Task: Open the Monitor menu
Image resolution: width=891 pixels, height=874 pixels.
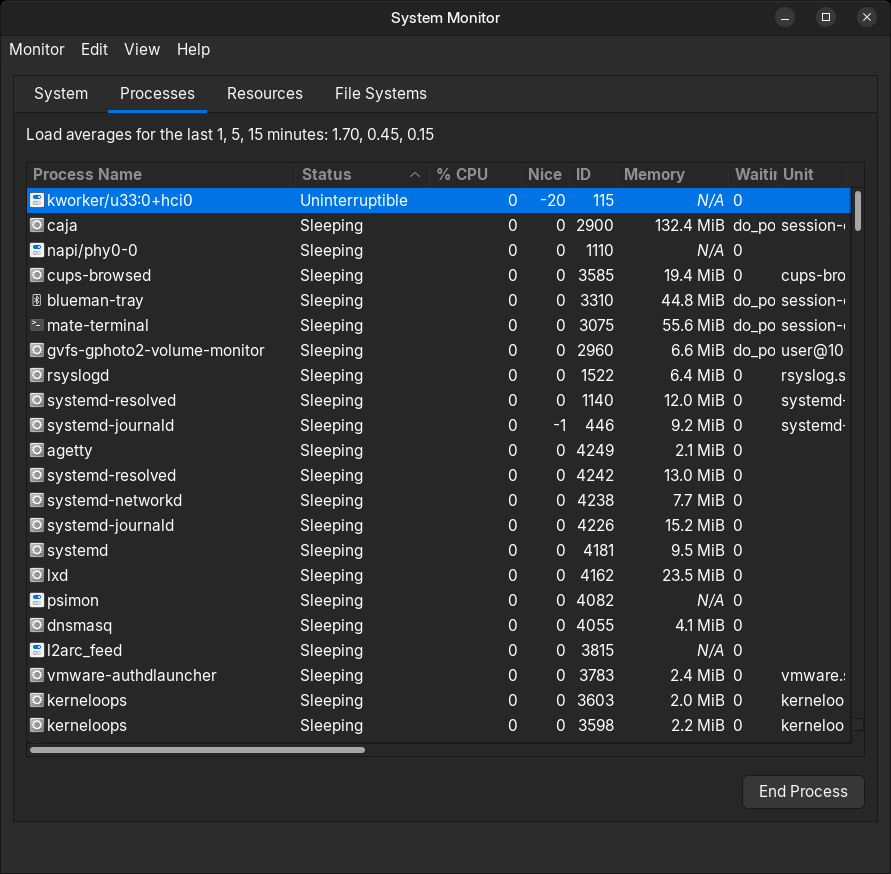Action: [37, 49]
